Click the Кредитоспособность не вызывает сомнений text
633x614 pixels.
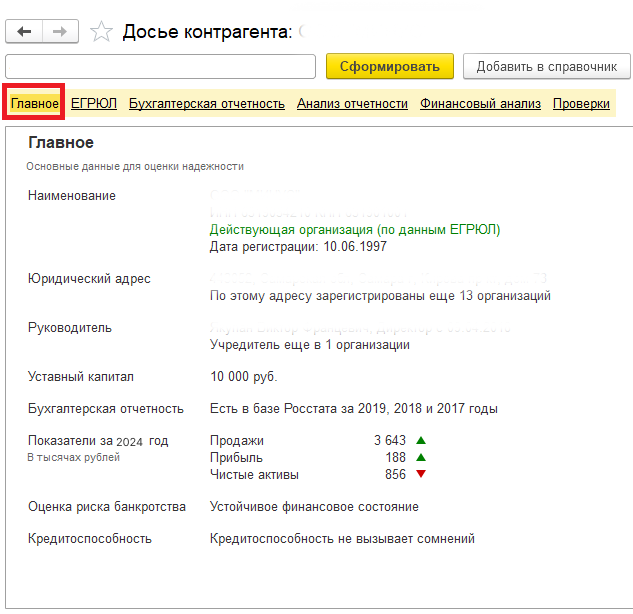click(342, 539)
